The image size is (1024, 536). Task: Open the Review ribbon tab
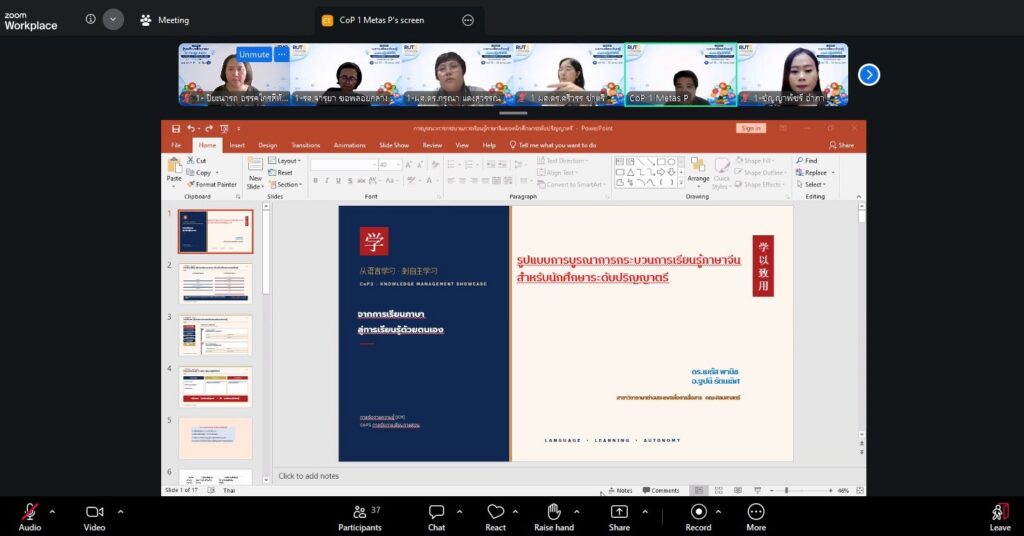pyautogui.click(x=432, y=145)
